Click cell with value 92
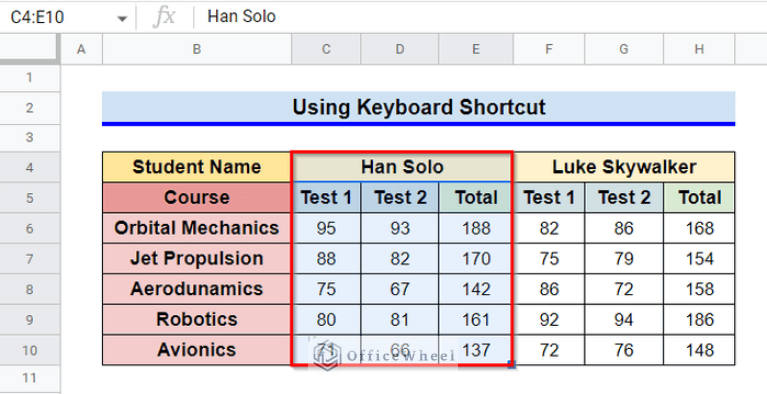Screen dimensions: 767x394 click(x=549, y=319)
